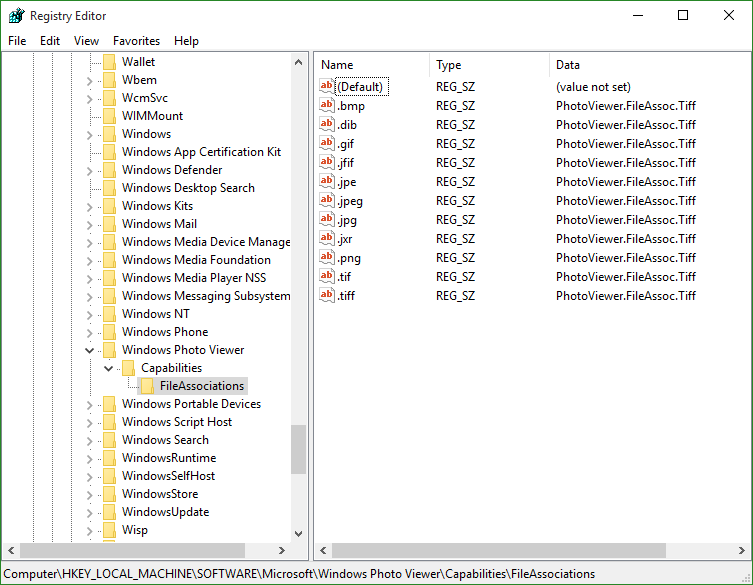
Task: Click the Wisp folder icon
Action: (x=109, y=530)
